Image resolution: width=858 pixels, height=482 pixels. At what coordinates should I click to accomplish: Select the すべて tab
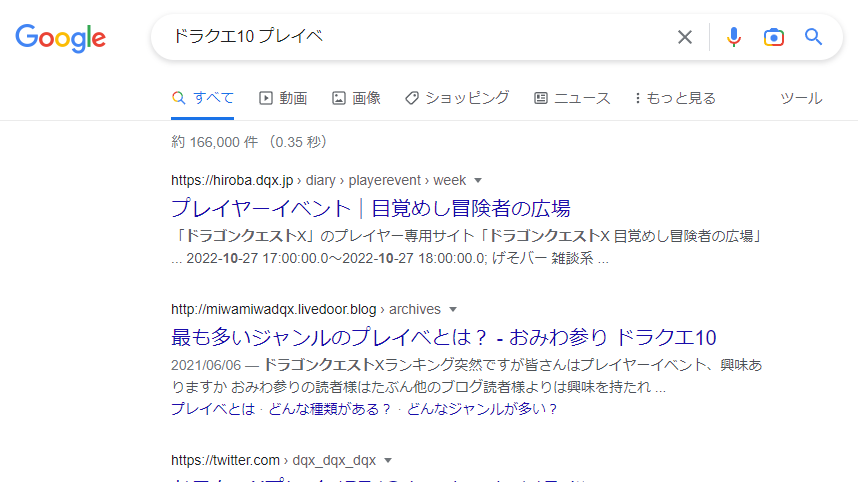coord(202,98)
